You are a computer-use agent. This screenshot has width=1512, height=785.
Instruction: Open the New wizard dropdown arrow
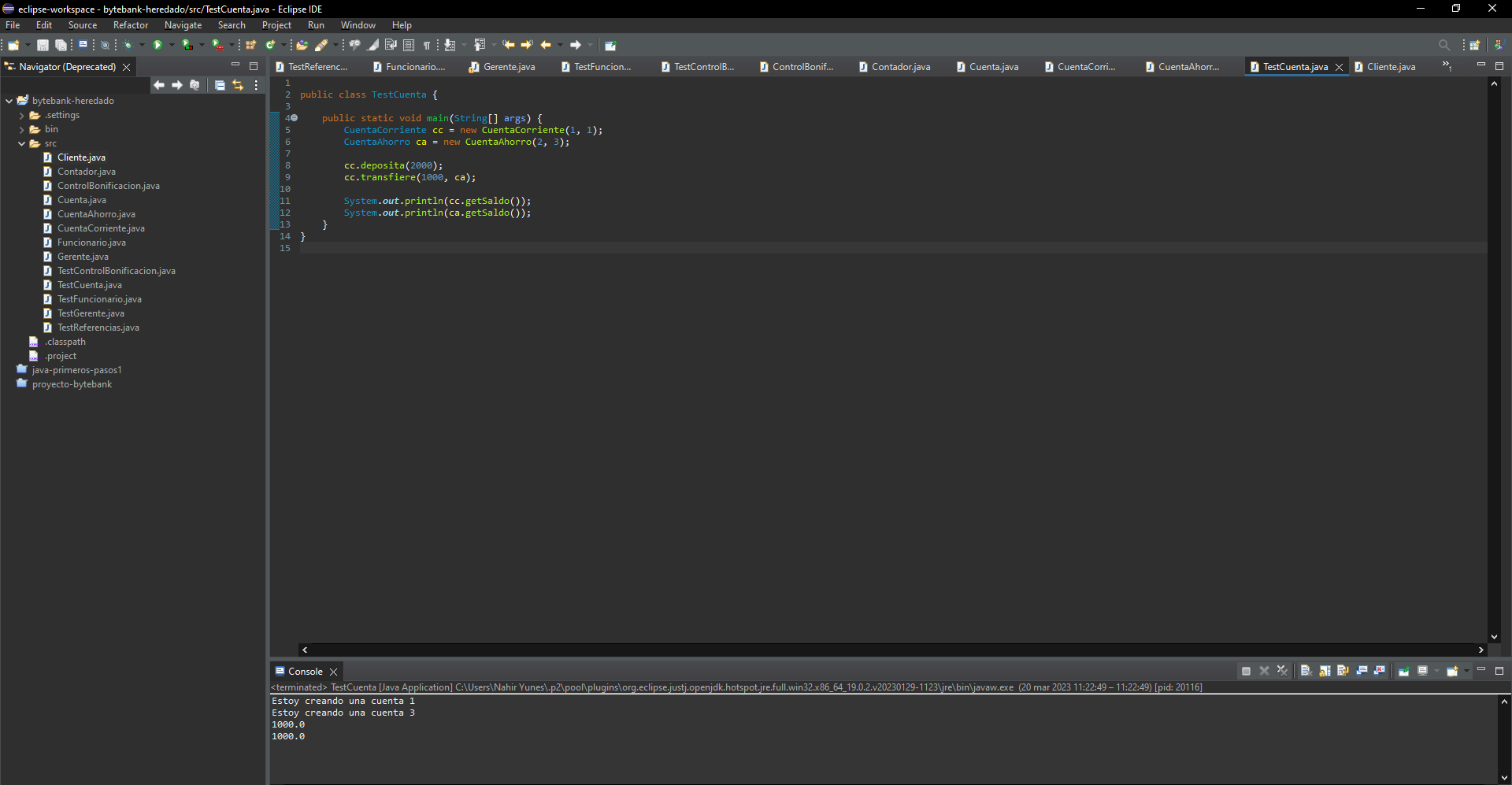pos(28,45)
